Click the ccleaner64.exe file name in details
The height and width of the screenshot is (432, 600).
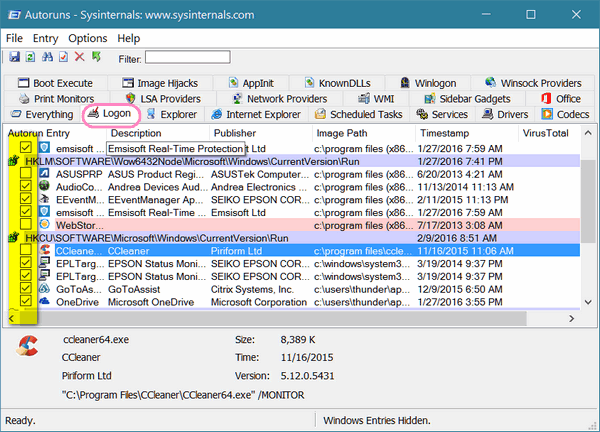pyautogui.click(x=96, y=339)
